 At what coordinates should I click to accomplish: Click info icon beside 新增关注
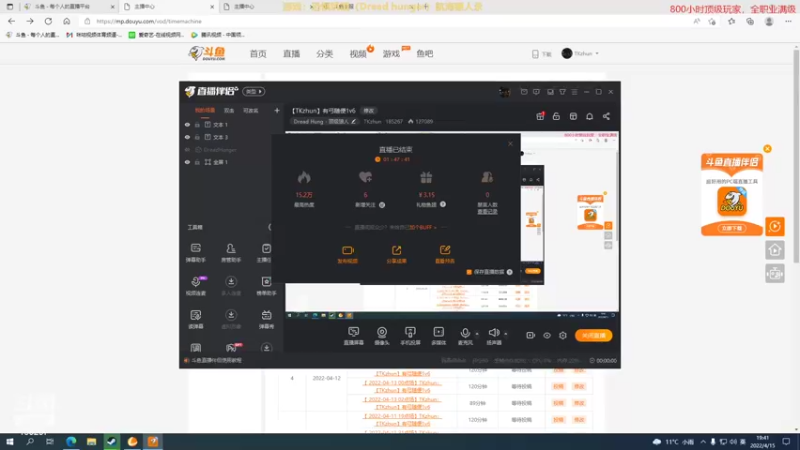(x=382, y=205)
